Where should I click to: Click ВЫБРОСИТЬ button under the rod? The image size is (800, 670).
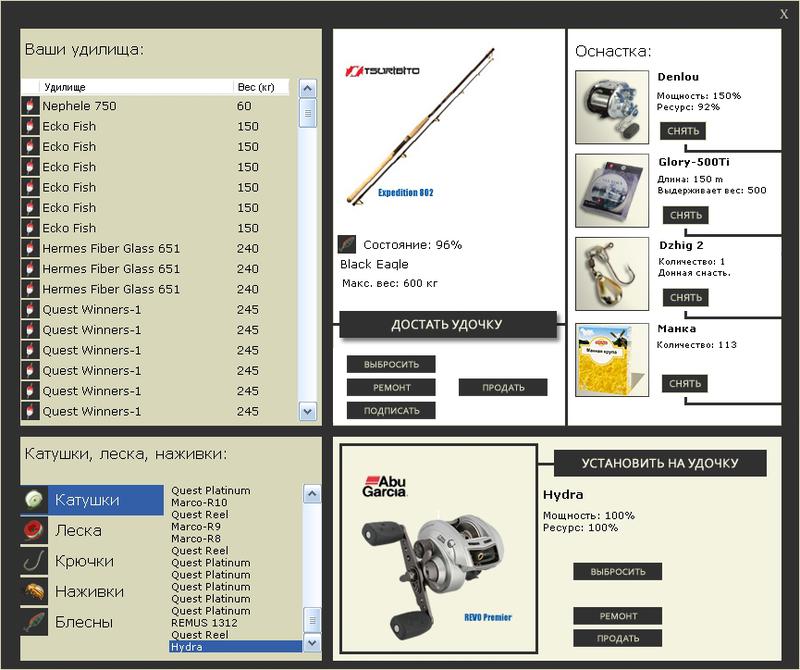[391, 364]
